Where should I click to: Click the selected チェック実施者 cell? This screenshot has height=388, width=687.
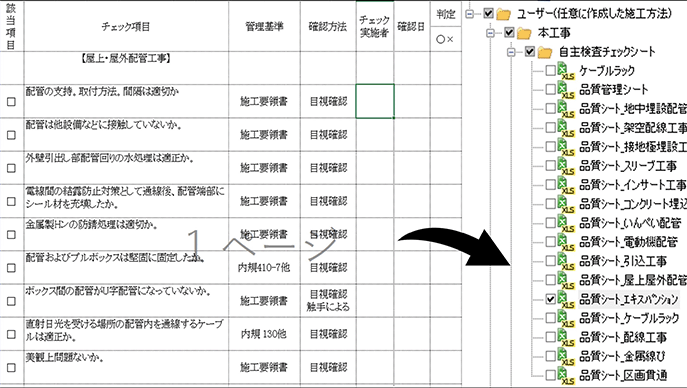click(x=375, y=101)
